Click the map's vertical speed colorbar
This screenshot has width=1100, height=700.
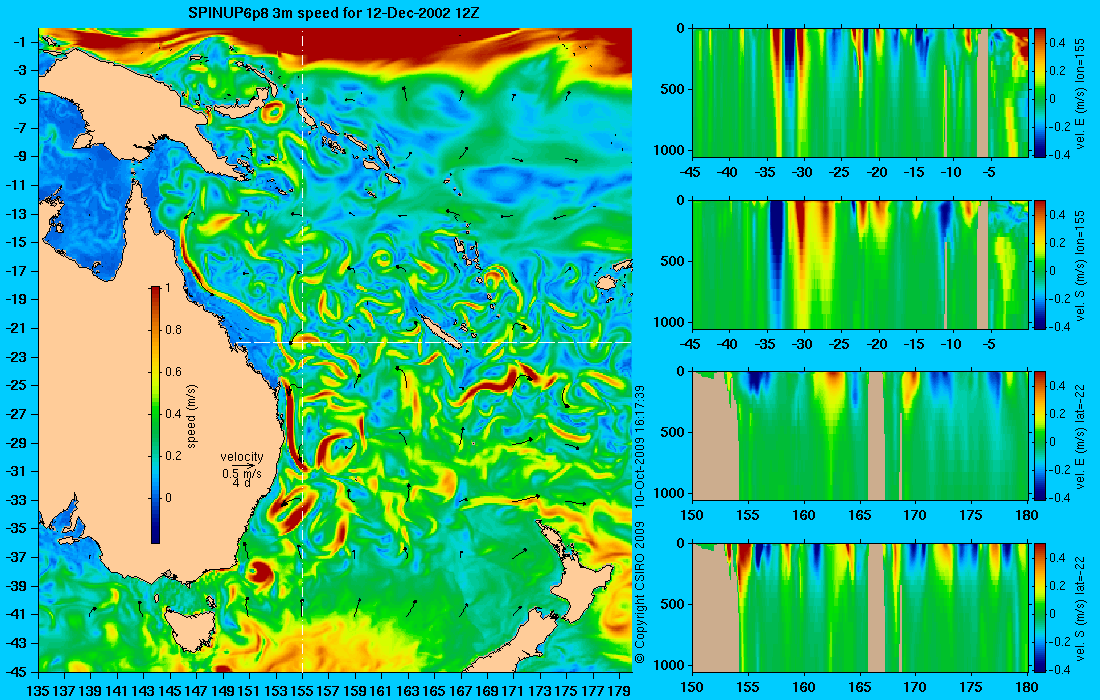coord(155,415)
